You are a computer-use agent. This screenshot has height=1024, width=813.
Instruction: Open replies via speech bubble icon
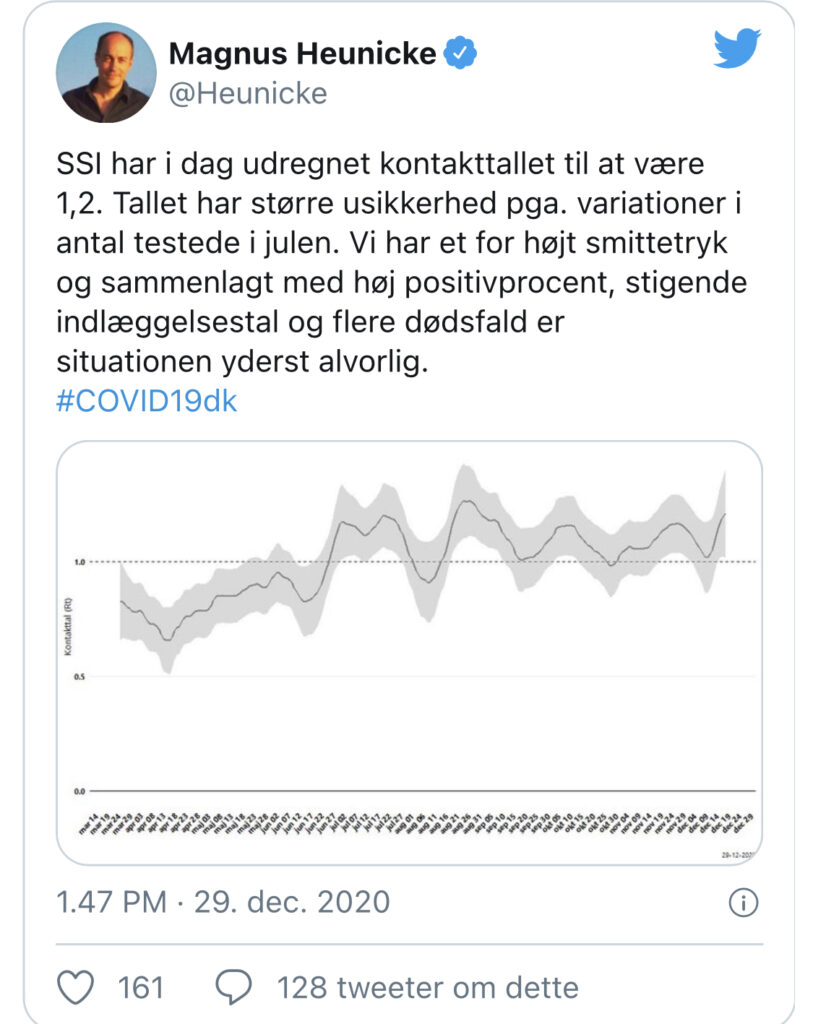[x=234, y=987]
